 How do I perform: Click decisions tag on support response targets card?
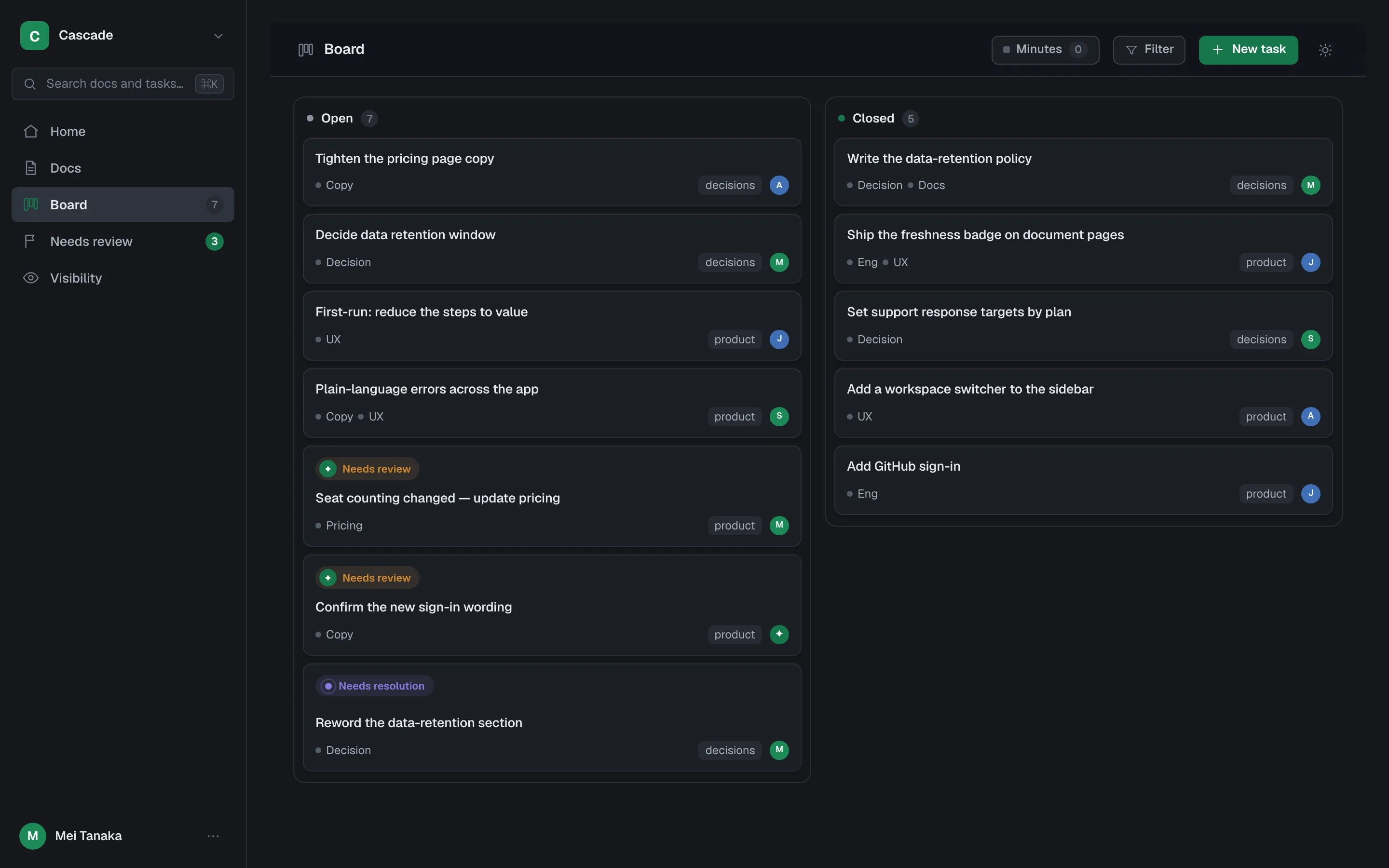click(x=1262, y=339)
